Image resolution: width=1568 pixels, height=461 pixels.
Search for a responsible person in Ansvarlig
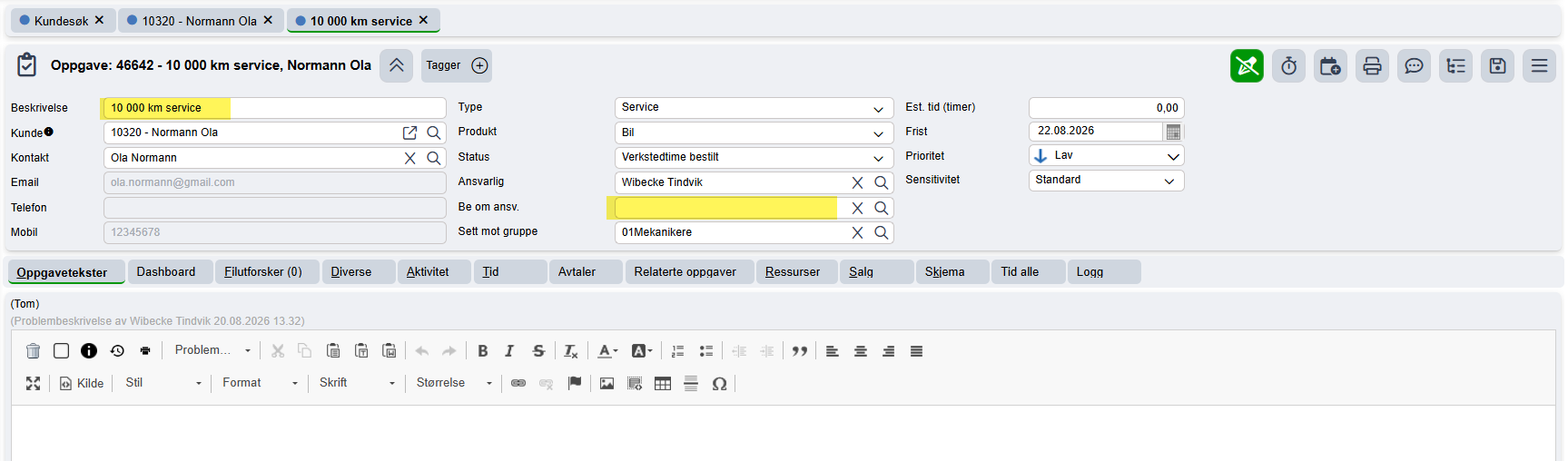point(881,182)
